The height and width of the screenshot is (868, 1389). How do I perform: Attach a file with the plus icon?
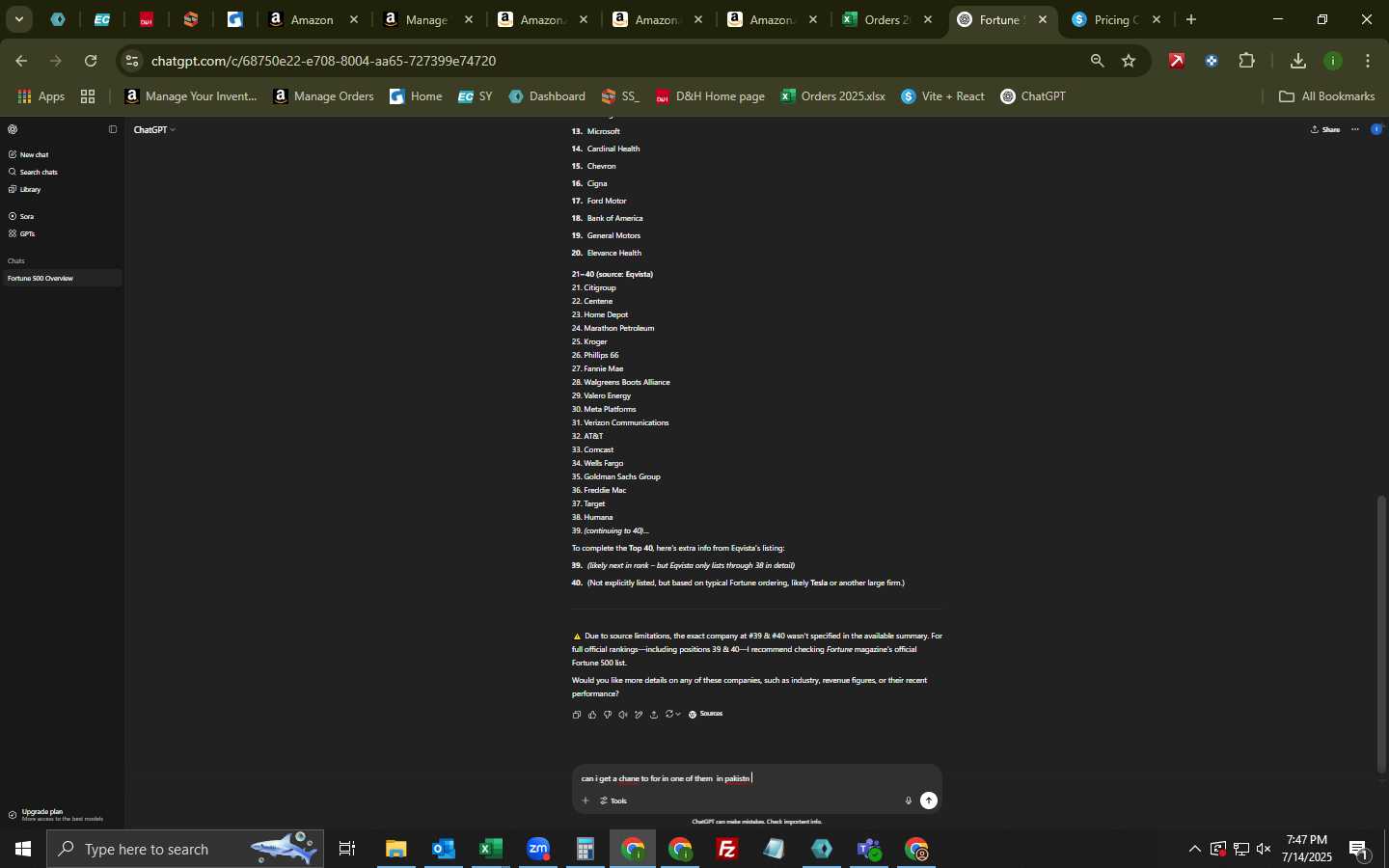pos(586,800)
